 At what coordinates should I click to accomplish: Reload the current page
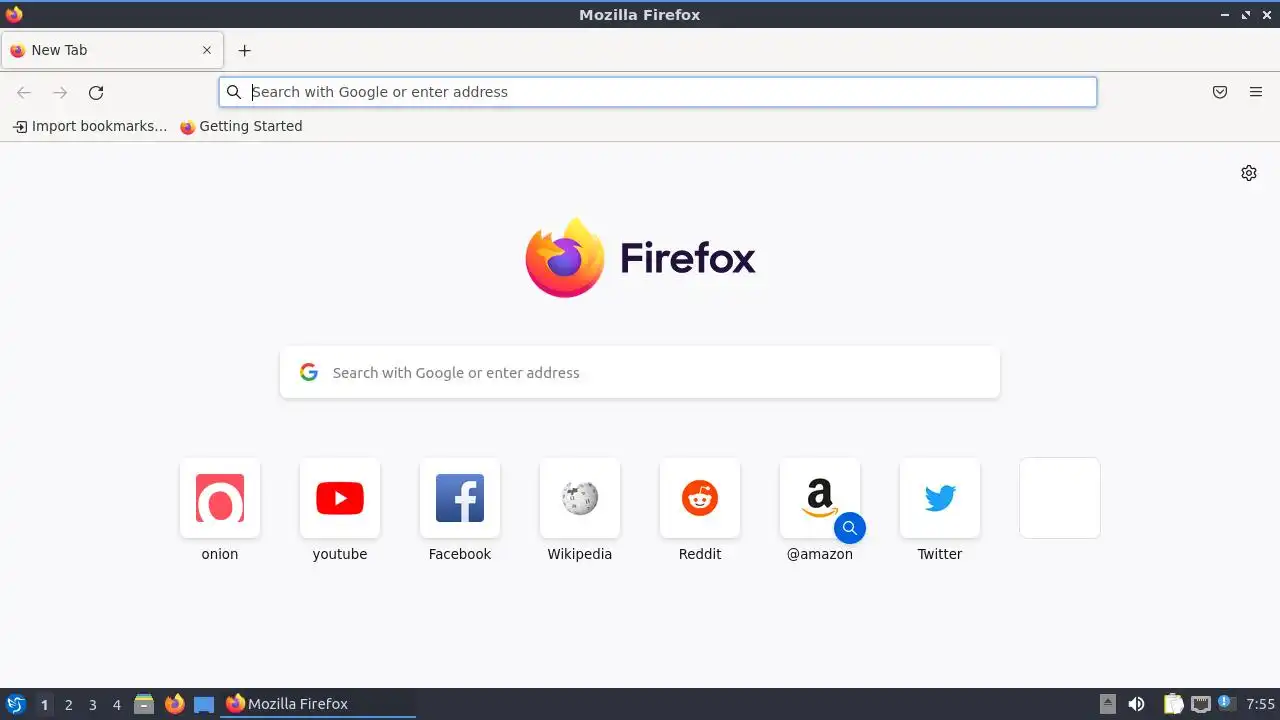coord(96,92)
